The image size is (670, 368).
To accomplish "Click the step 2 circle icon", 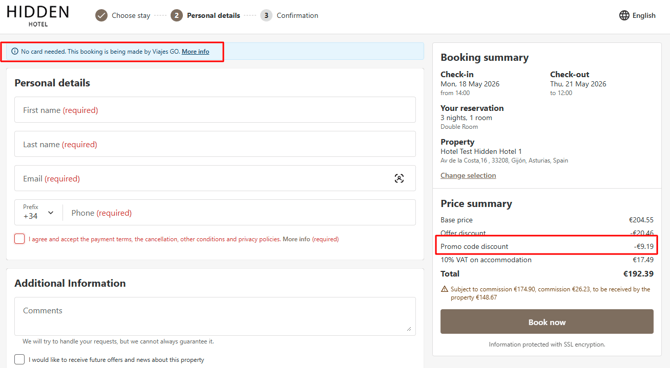I will tap(176, 15).
